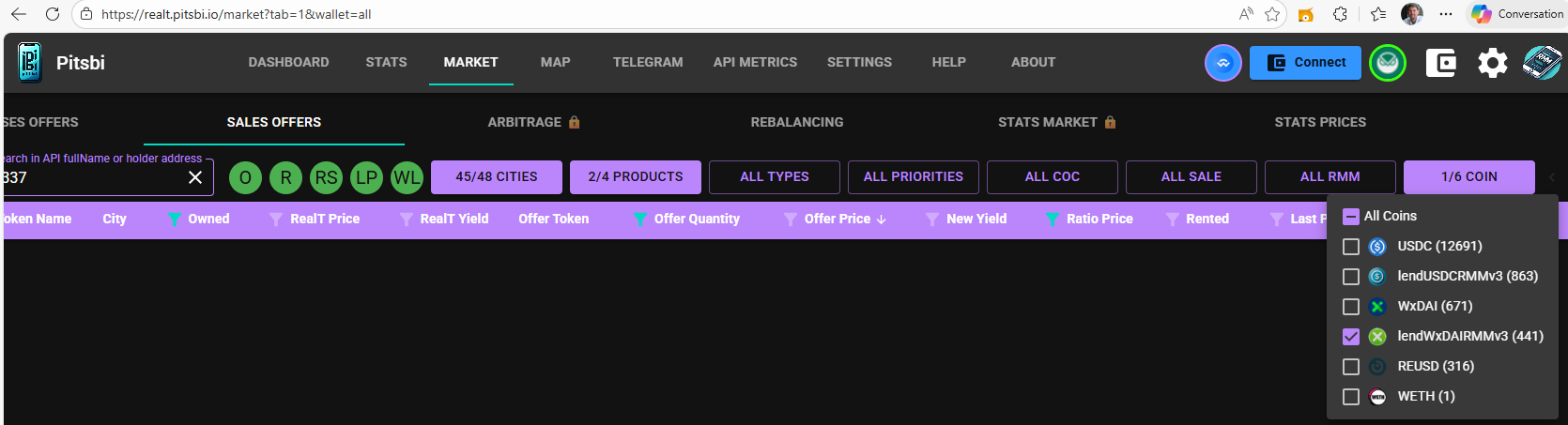The image size is (1568, 425).
Task: Clear the search field with the X icon
Action: [x=195, y=177]
